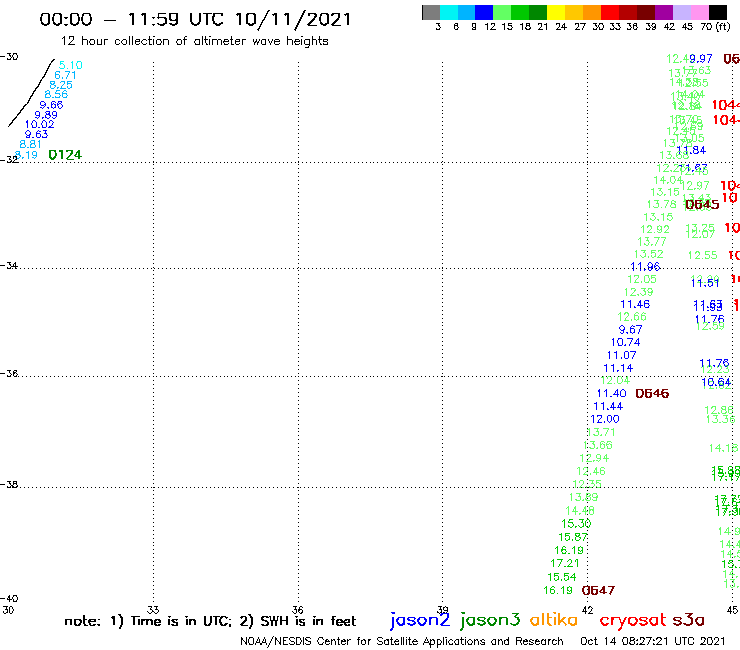Select the bright red swatch in the color bar

pyautogui.click(x=610, y=12)
